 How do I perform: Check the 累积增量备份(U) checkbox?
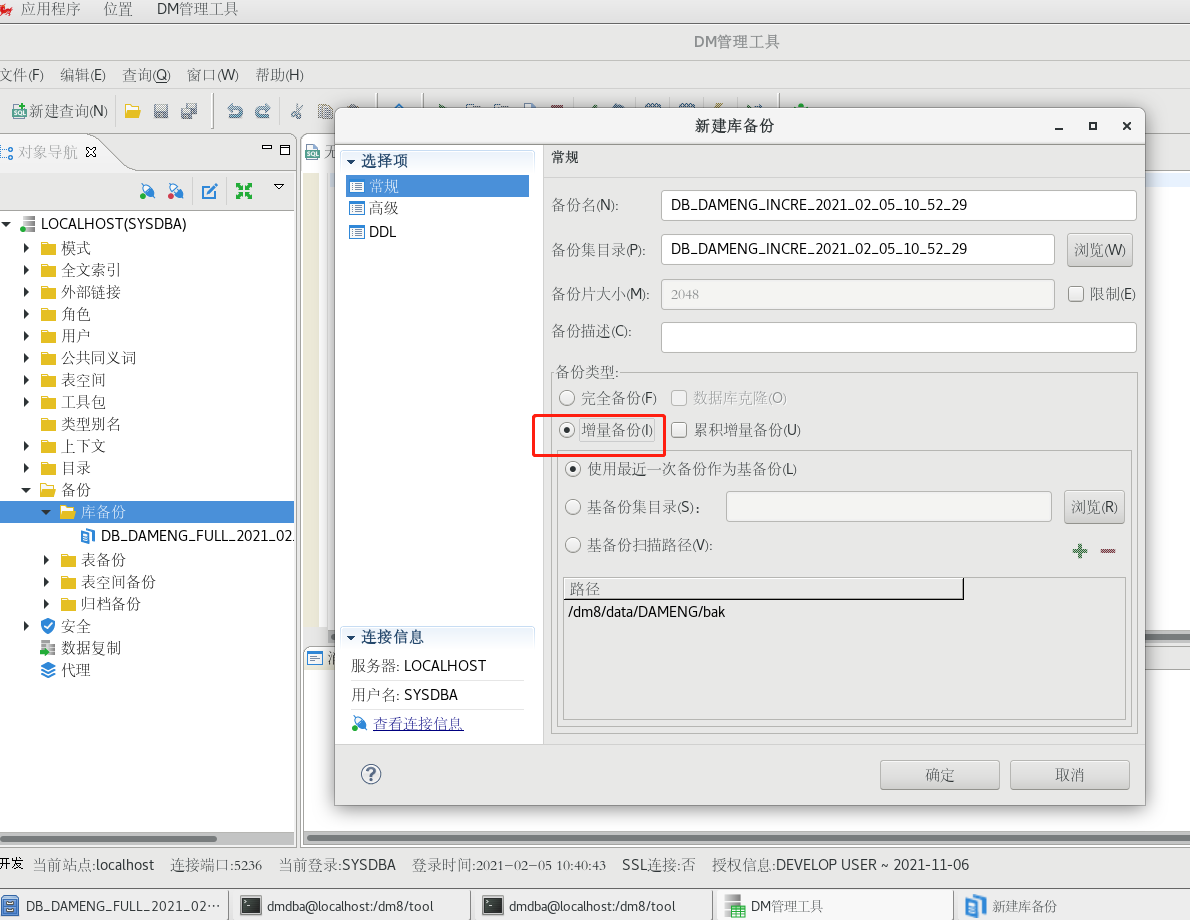(x=679, y=430)
